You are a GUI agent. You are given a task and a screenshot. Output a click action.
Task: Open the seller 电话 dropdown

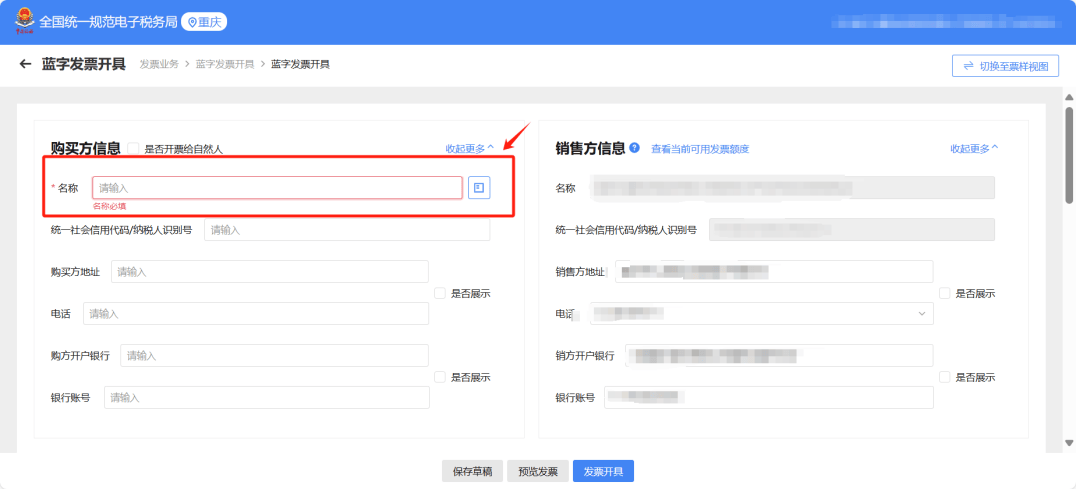click(x=921, y=314)
